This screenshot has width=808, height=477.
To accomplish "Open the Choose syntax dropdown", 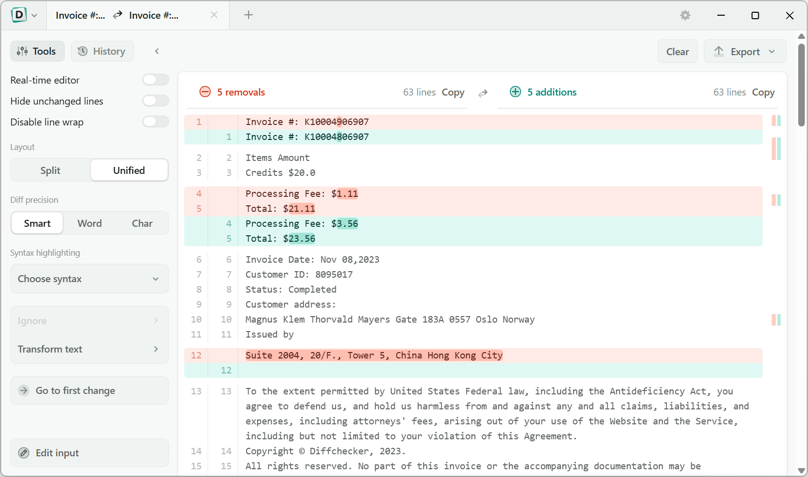I will 89,279.
